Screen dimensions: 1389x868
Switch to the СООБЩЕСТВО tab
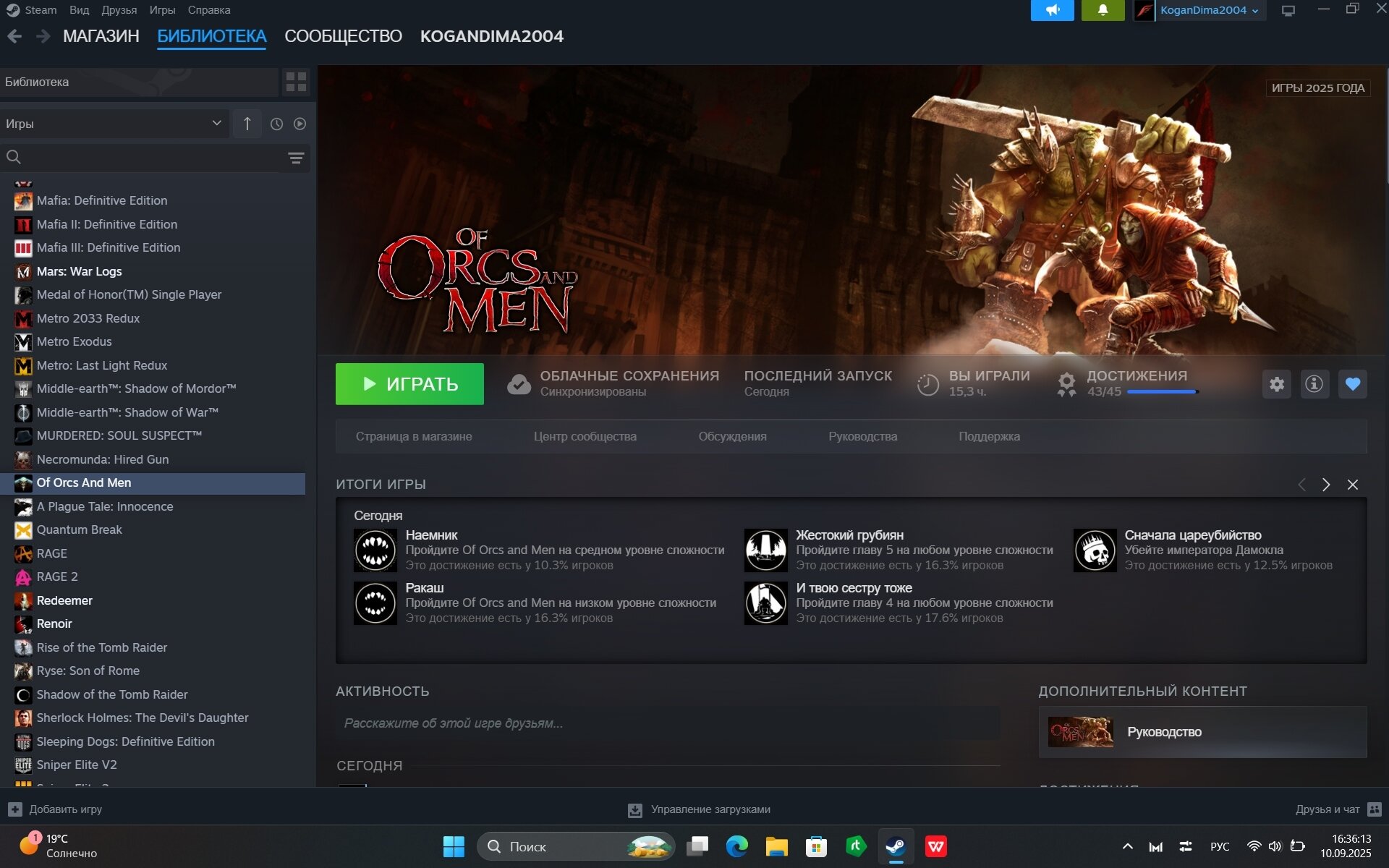(343, 36)
